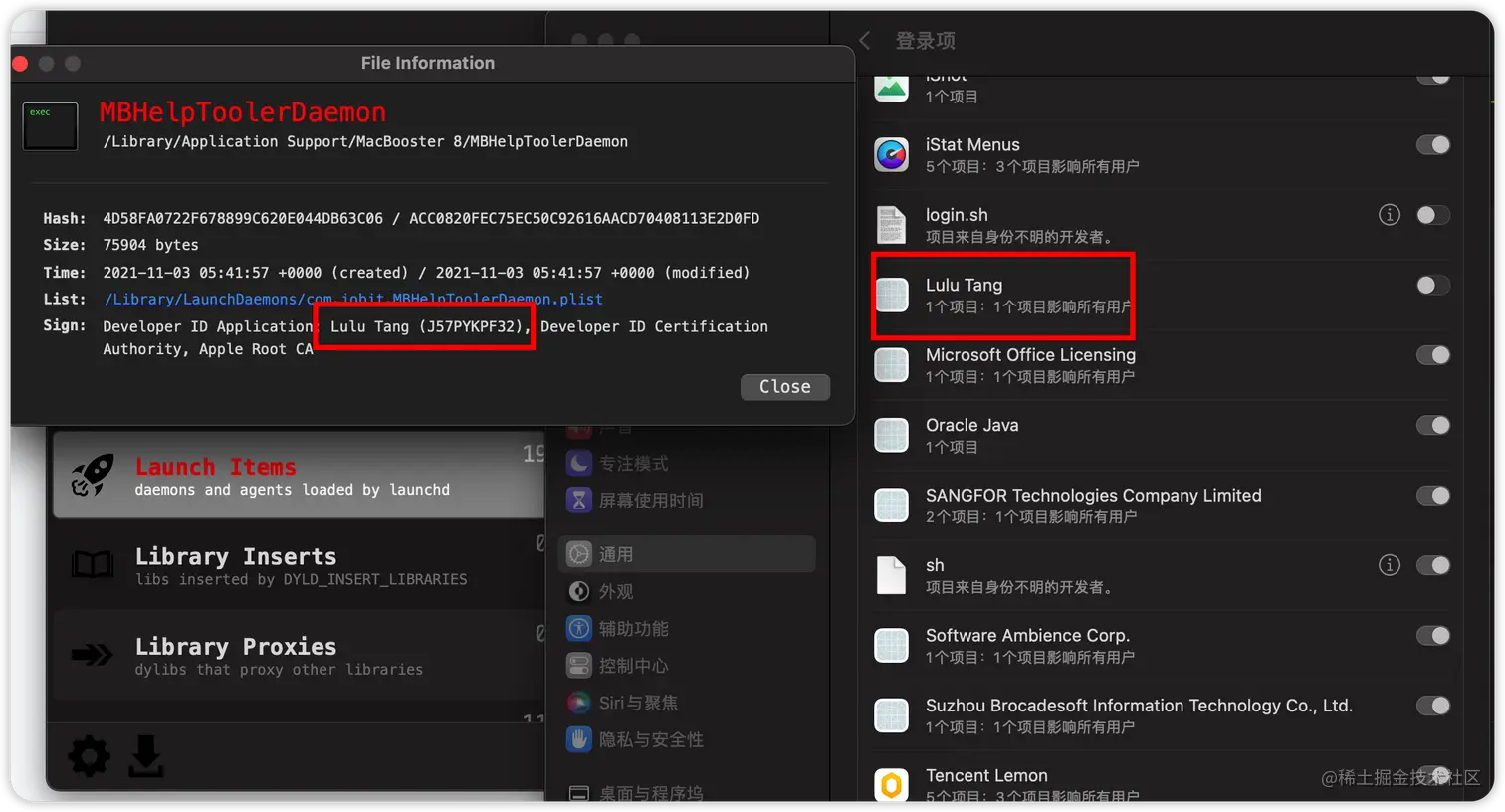This screenshot has height=812, width=1505.
Task: Toggle the Suzhou Brocadesoft switch
Action: [x=1433, y=706]
